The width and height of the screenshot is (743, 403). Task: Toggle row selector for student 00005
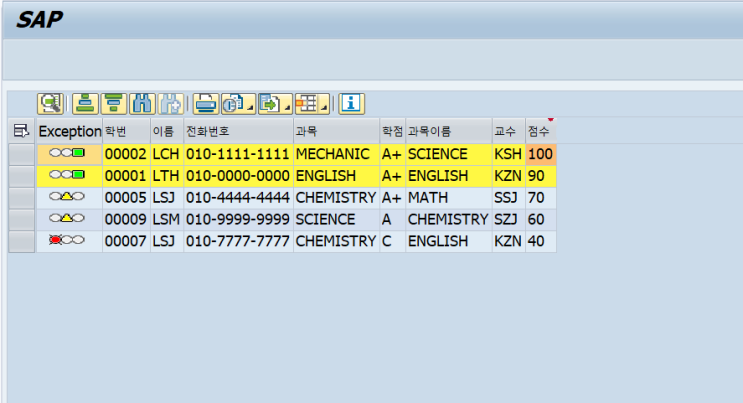21,198
